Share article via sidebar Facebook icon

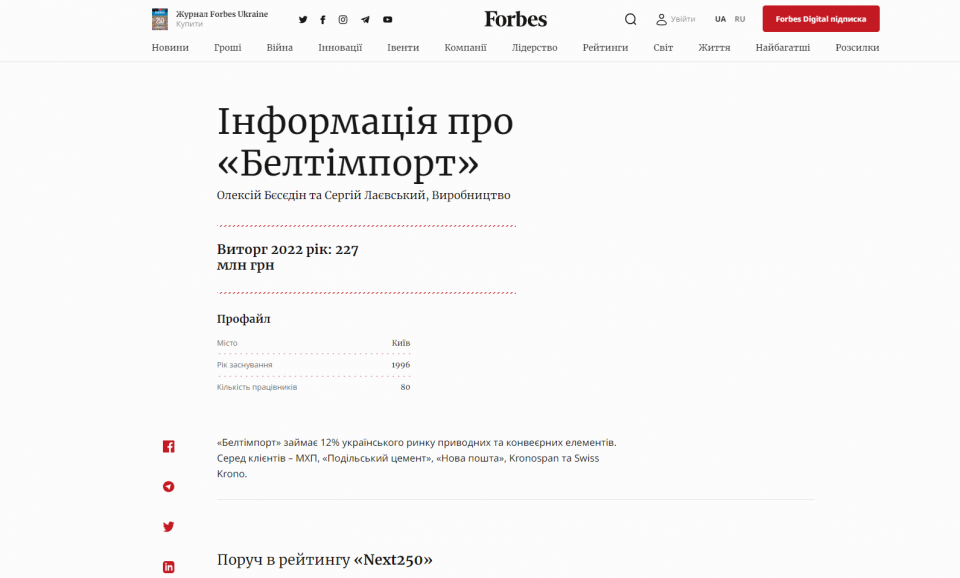(x=168, y=446)
